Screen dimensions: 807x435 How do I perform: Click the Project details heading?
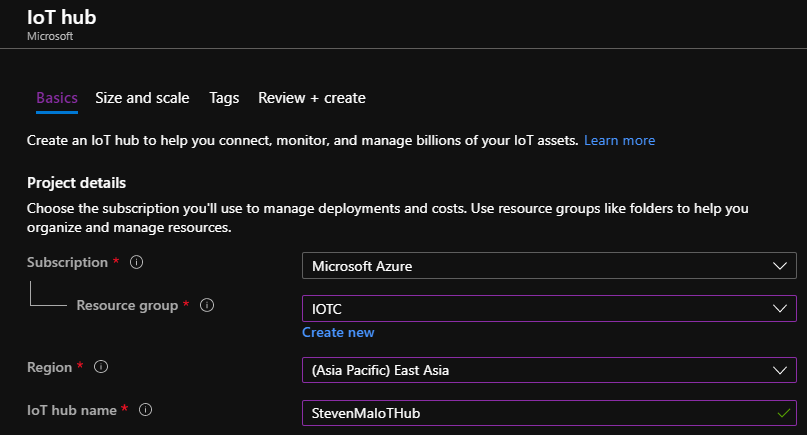coord(76,183)
